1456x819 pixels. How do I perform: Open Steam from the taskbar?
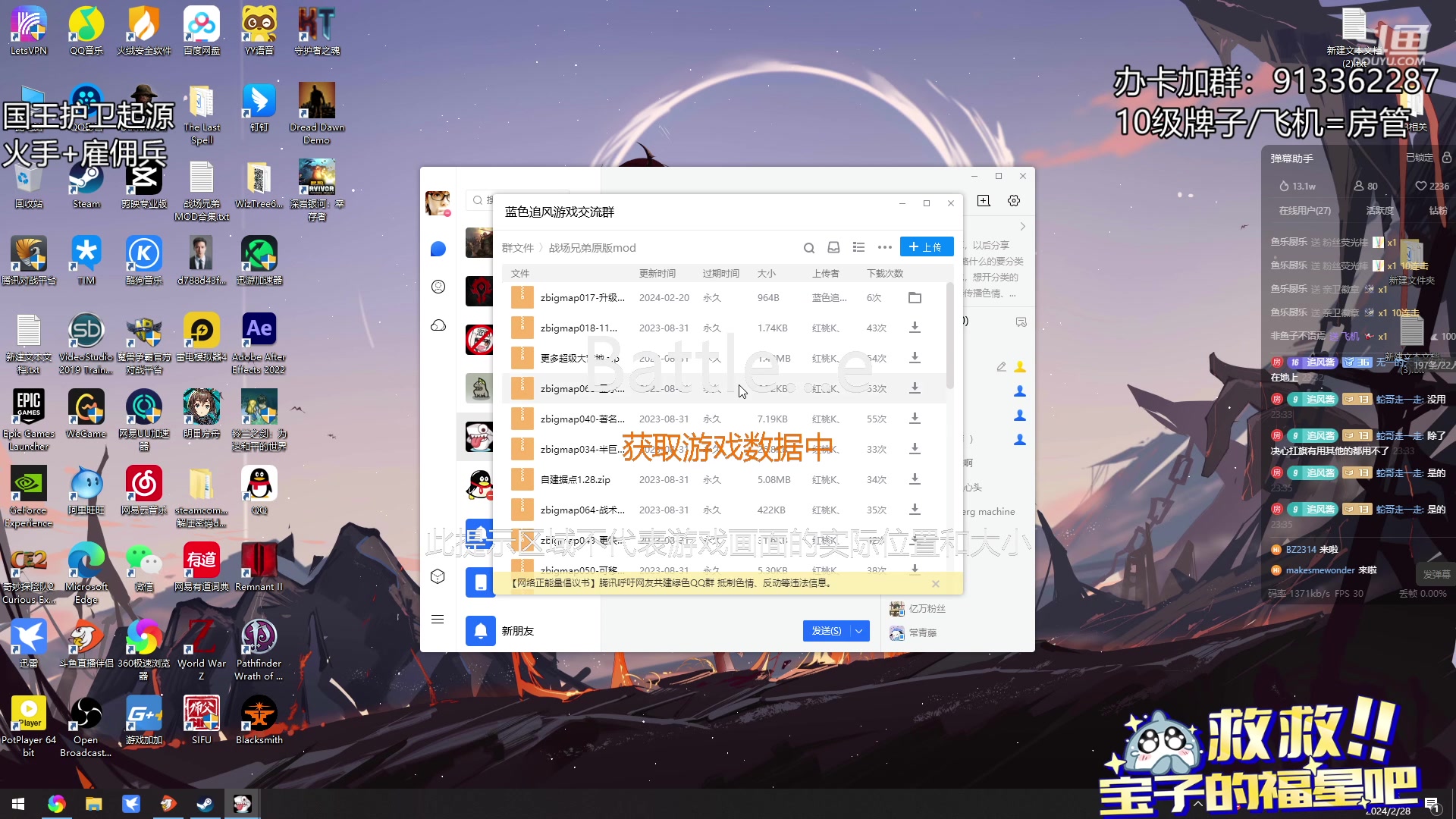pyautogui.click(x=205, y=804)
